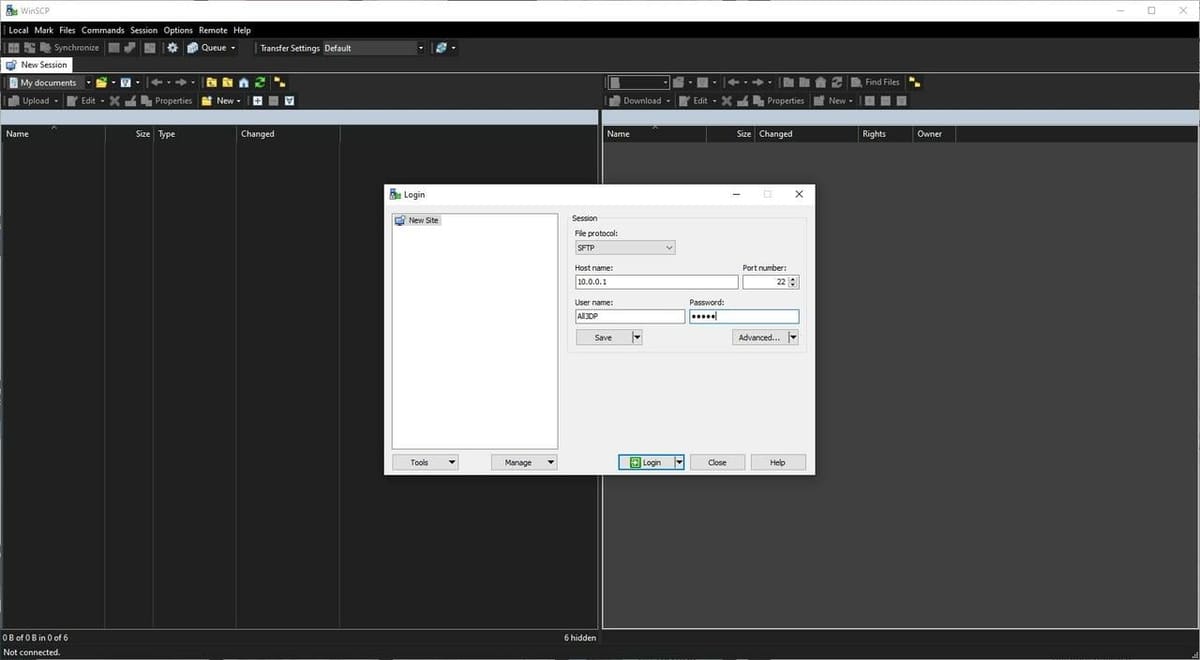Open the File protocol SFTP dropdown
1200x660 pixels.
(625, 247)
